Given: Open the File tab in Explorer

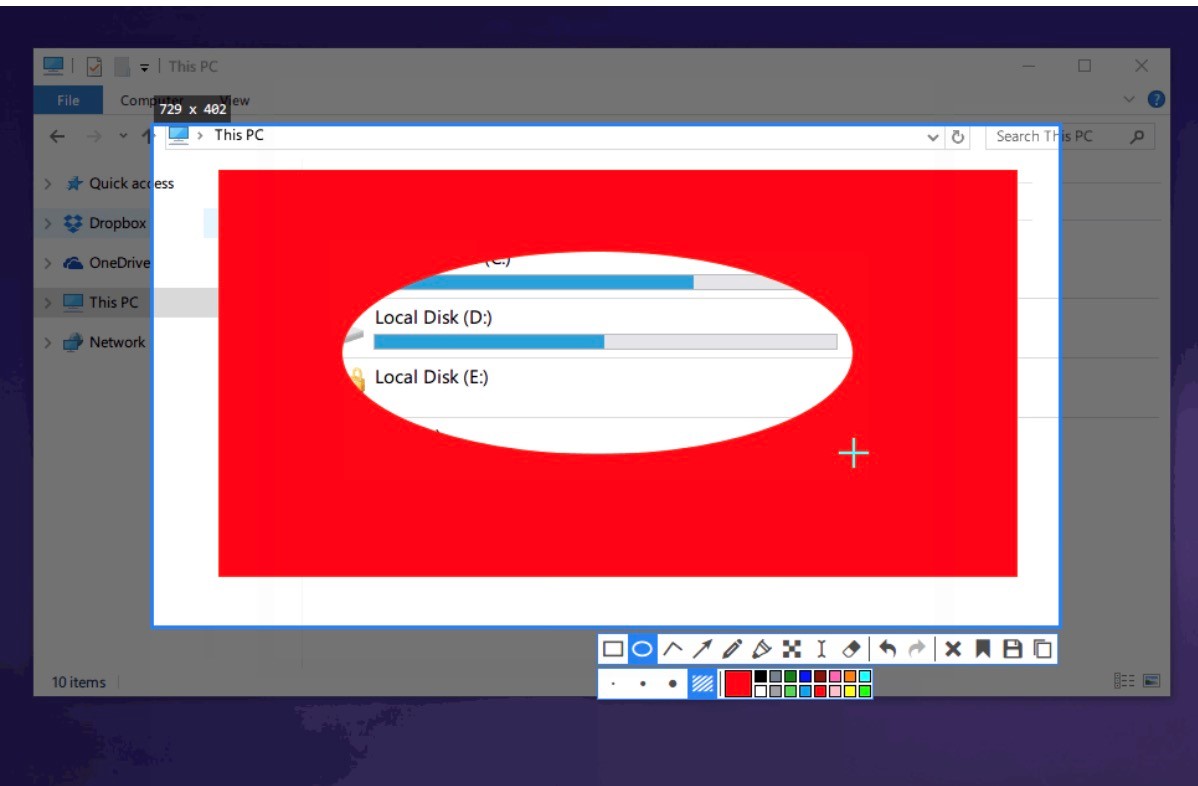Looking at the screenshot, I should 68,100.
